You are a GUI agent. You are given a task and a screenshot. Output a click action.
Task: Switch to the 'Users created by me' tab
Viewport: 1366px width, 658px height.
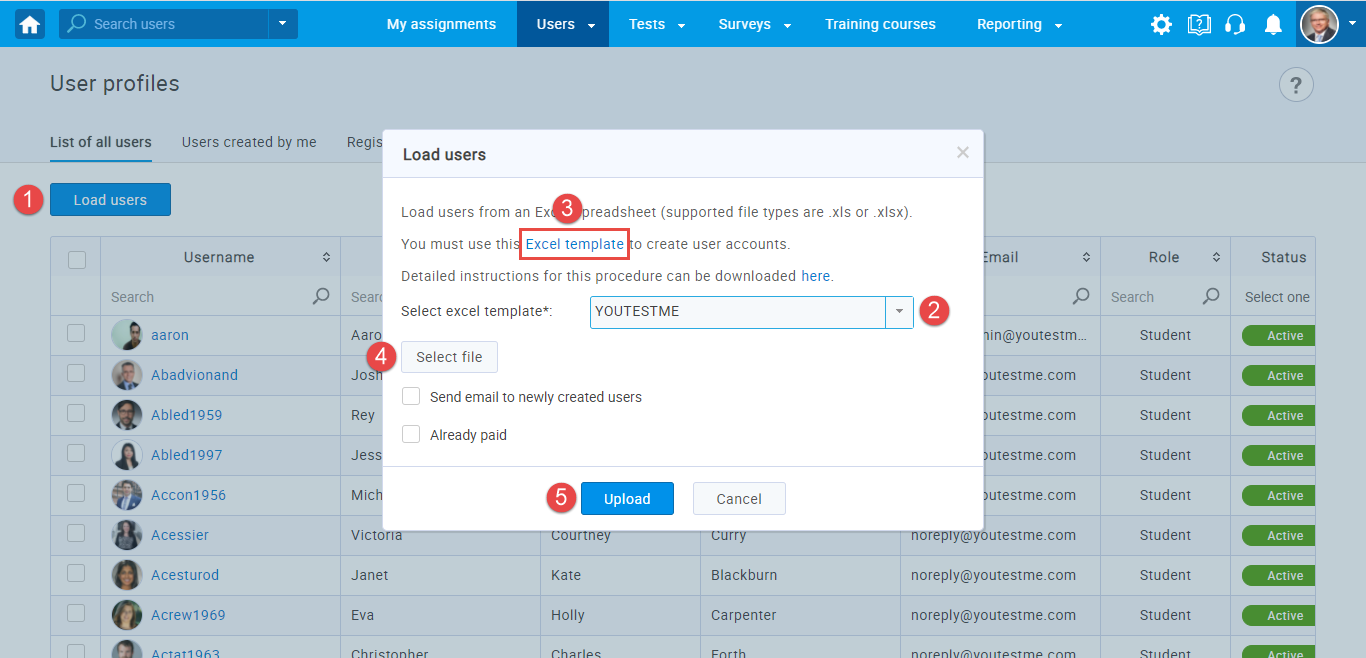(248, 142)
